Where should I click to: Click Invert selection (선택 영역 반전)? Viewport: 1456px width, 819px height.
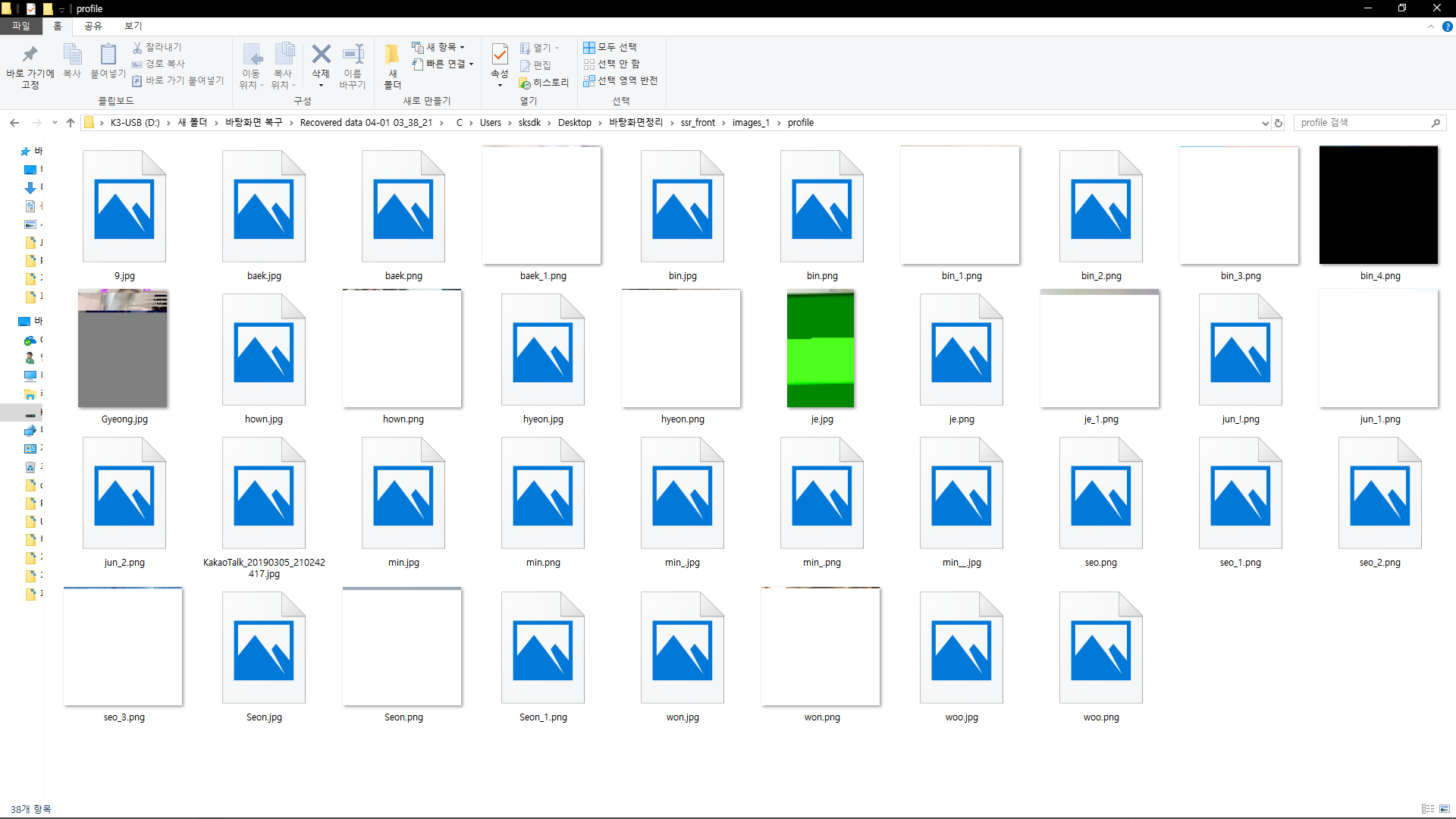[620, 80]
